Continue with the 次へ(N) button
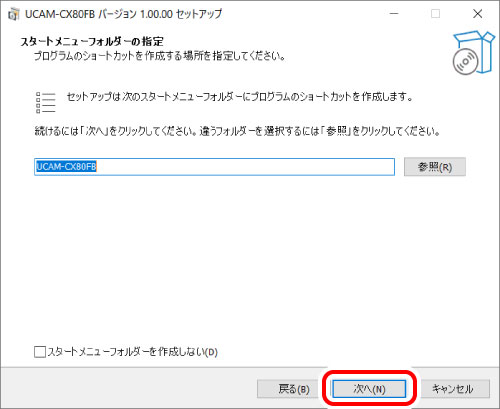Image resolution: width=500 pixels, height=409 pixels. click(x=369, y=389)
